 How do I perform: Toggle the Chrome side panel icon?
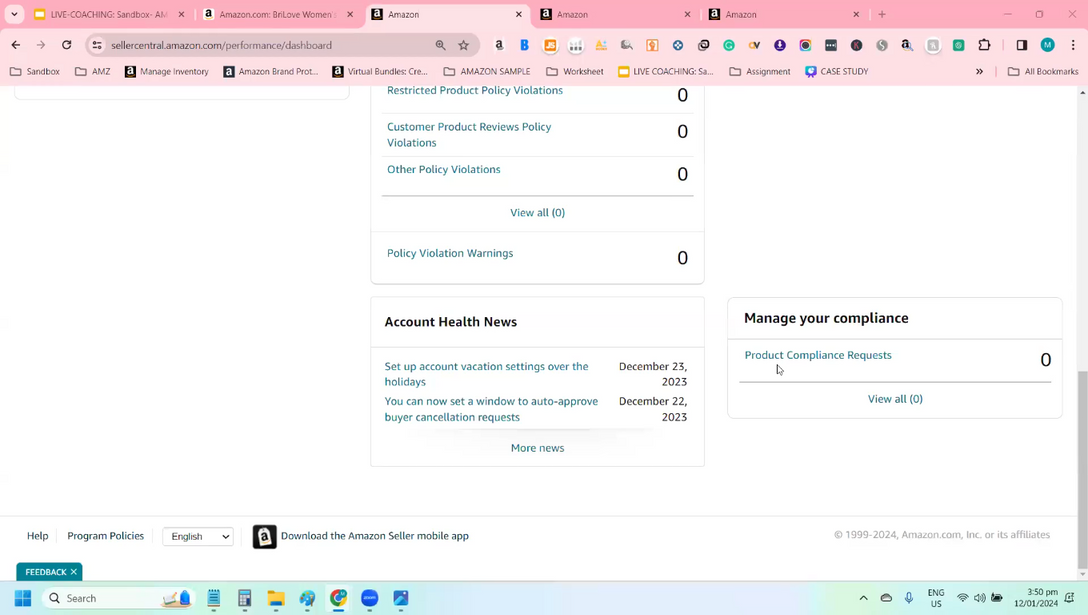[x=1021, y=45]
